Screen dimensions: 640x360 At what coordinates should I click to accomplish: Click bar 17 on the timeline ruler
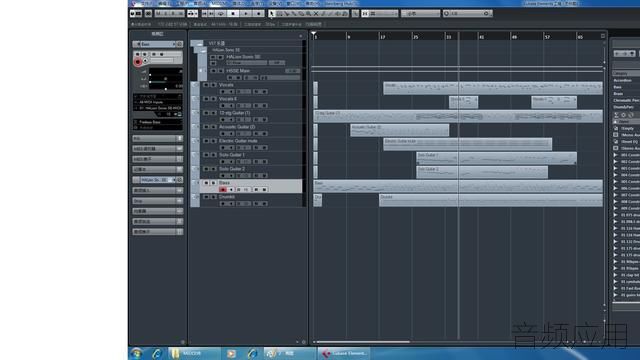(382, 37)
